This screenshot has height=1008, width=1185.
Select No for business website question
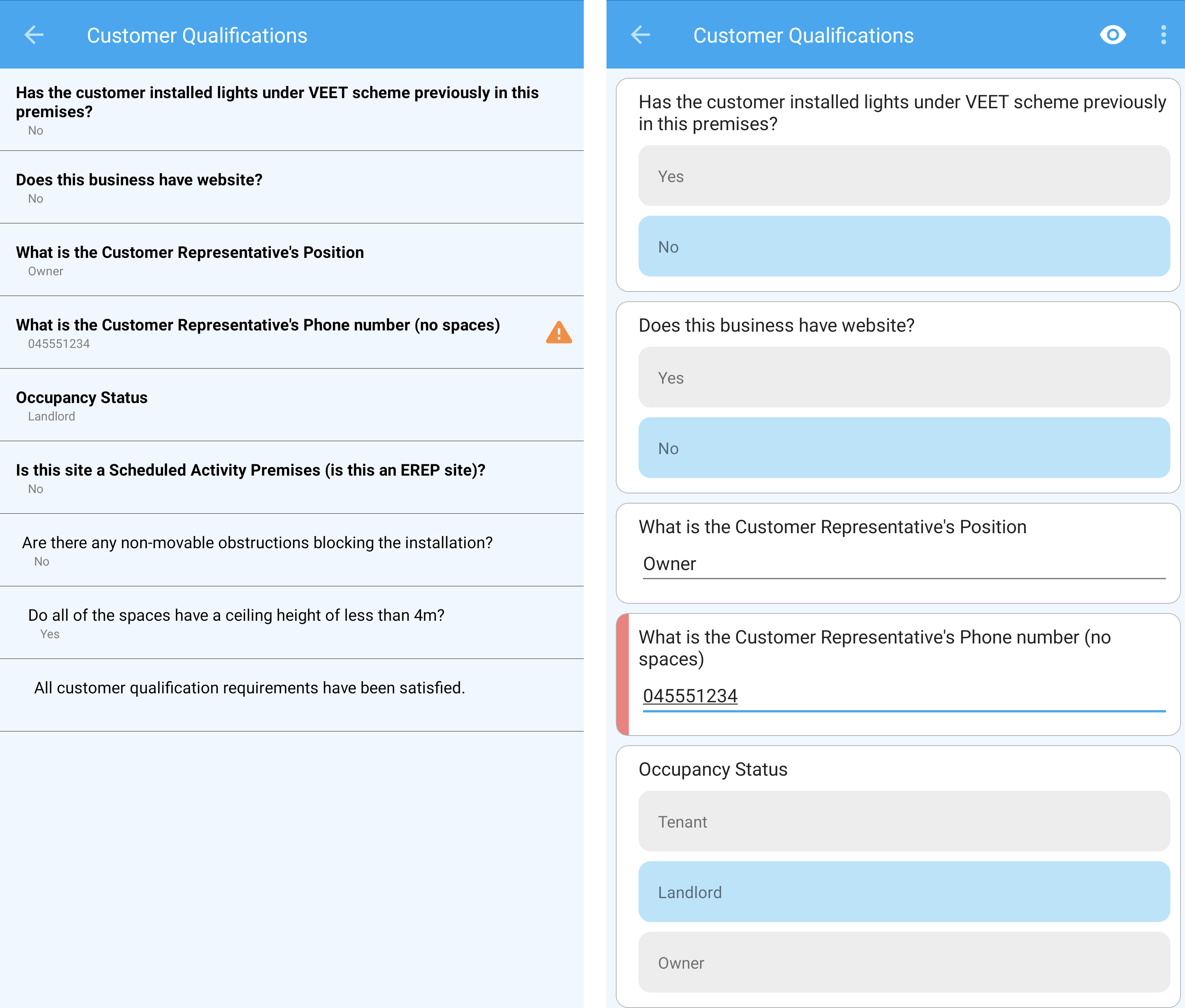point(903,448)
